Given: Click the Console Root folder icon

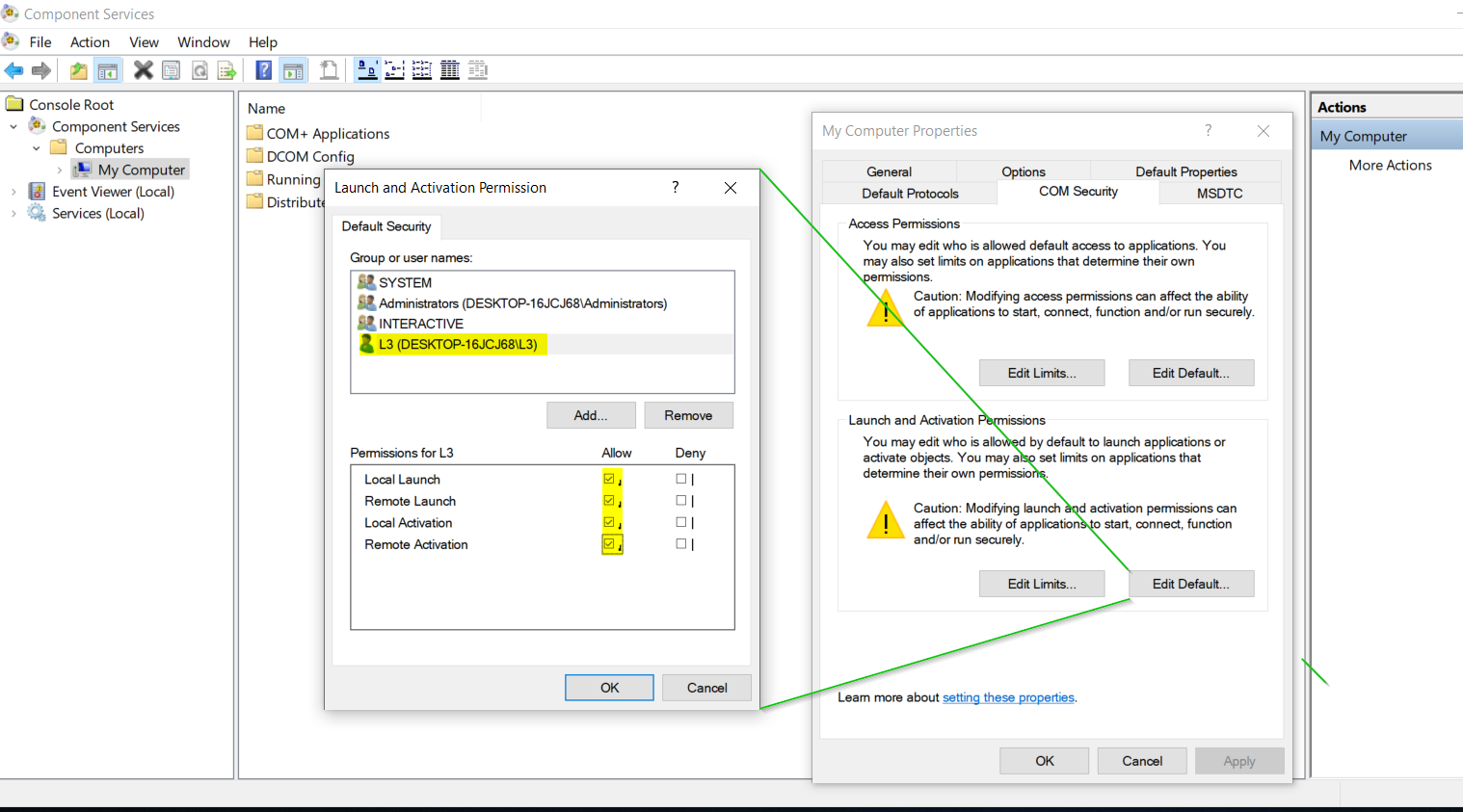Looking at the screenshot, I should click(x=14, y=104).
